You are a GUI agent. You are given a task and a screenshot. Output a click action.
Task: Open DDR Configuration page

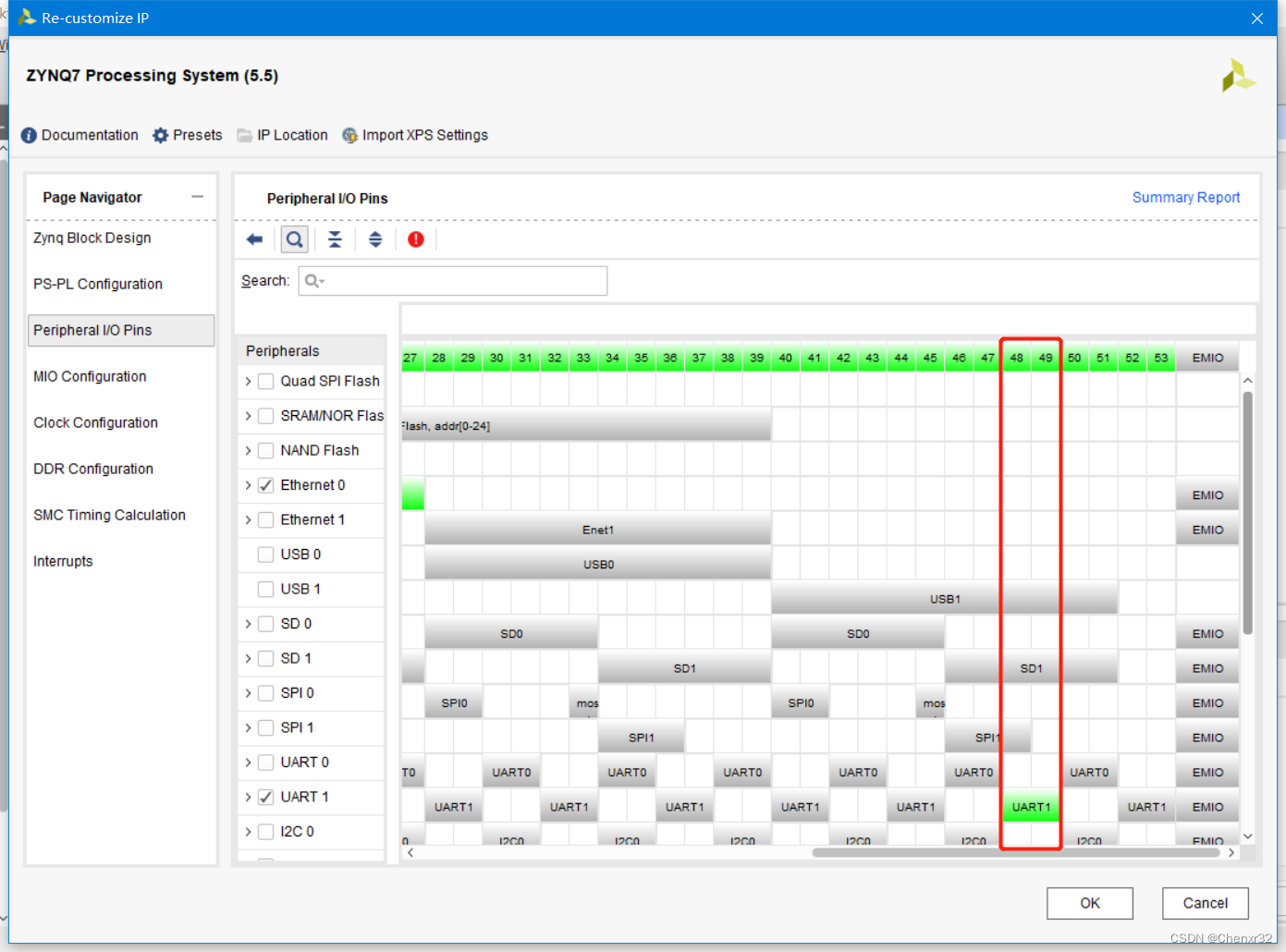93,469
